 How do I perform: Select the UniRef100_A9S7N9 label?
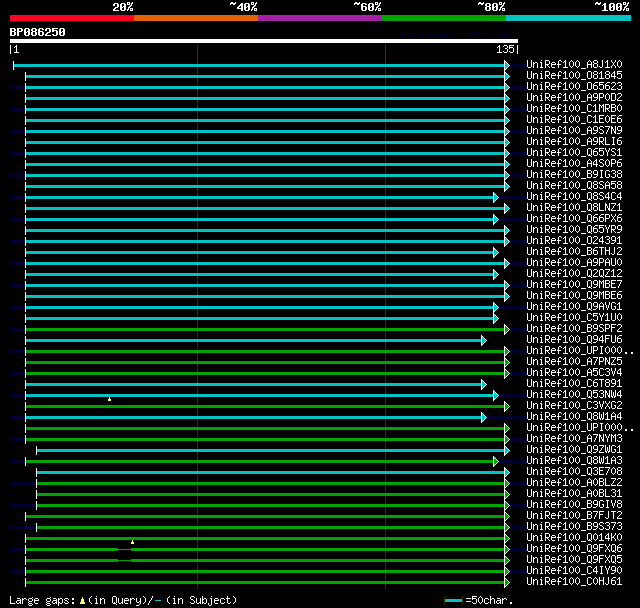click(x=574, y=131)
